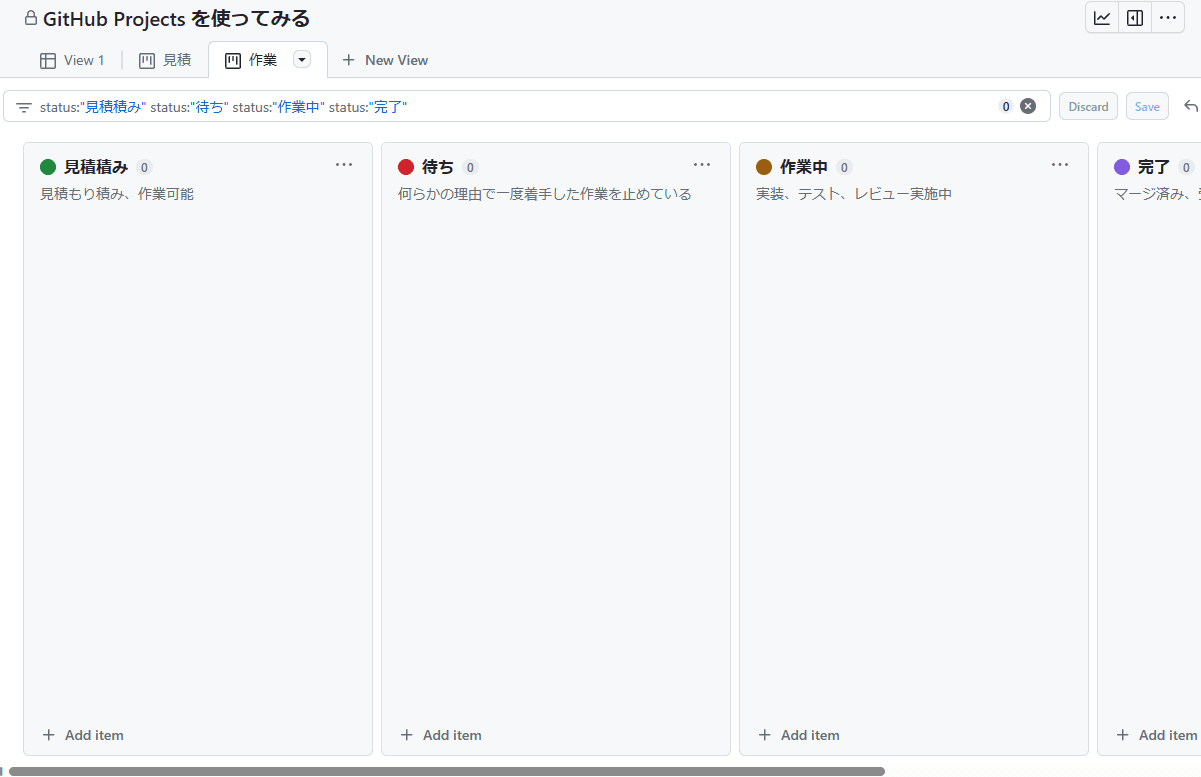Toggle the project details side panel icon

1135,18
